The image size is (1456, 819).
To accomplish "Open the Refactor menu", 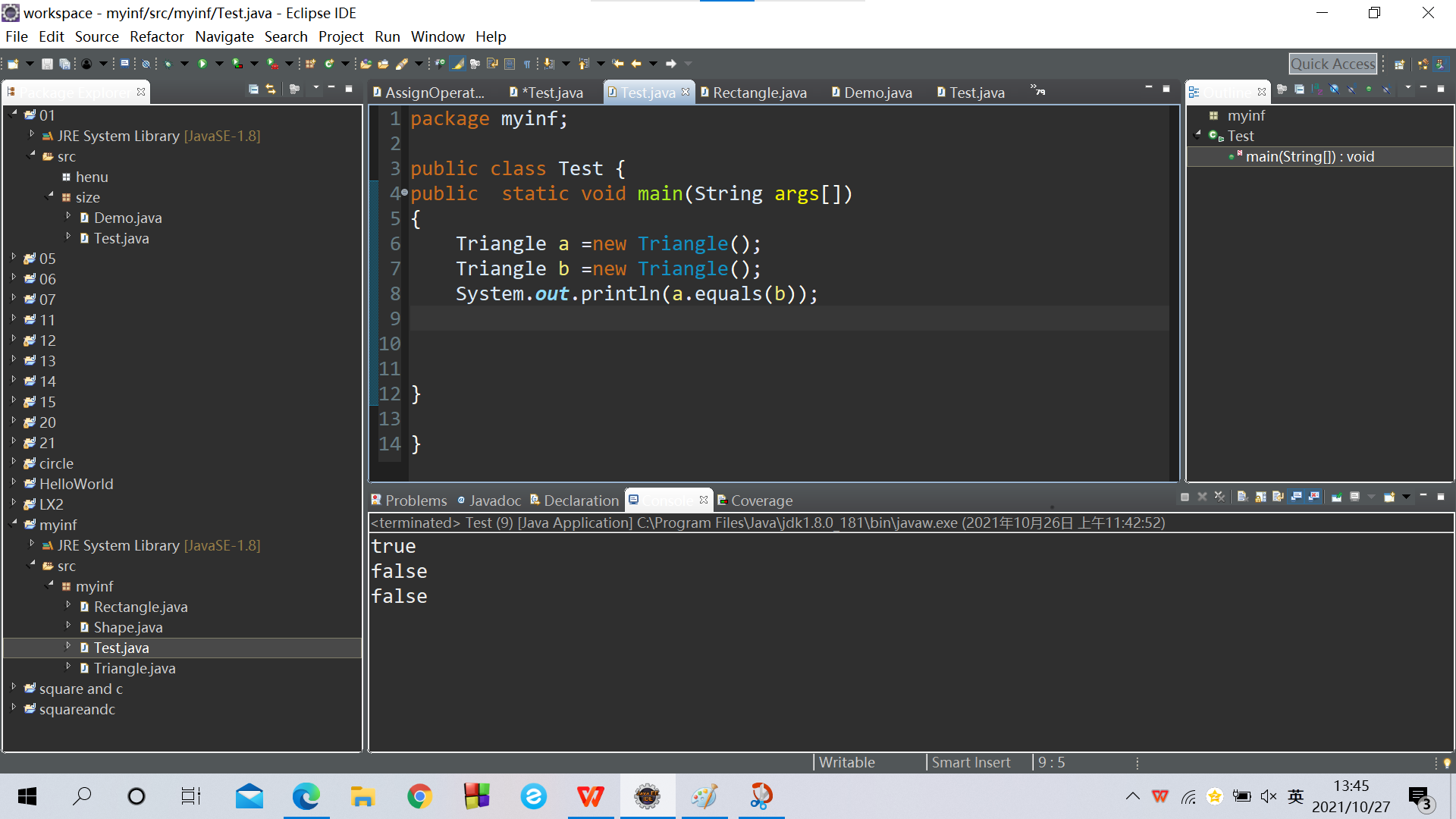I will (156, 36).
